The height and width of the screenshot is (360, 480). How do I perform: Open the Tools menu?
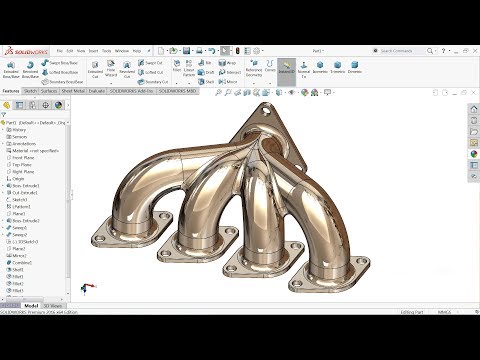(x=106, y=51)
